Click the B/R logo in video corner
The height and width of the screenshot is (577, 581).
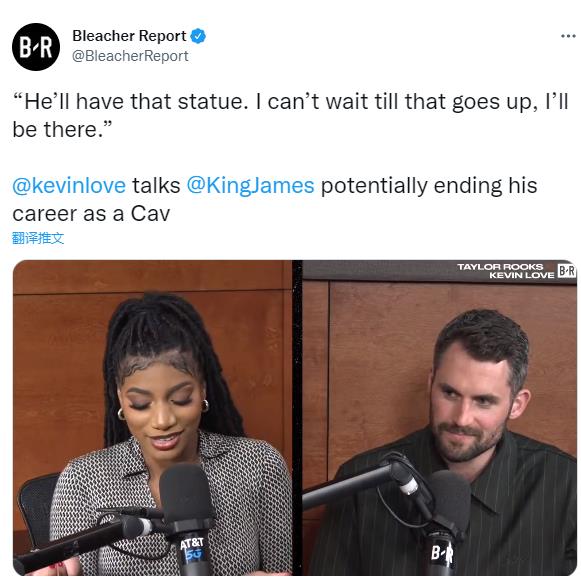(x=566, y=271)
